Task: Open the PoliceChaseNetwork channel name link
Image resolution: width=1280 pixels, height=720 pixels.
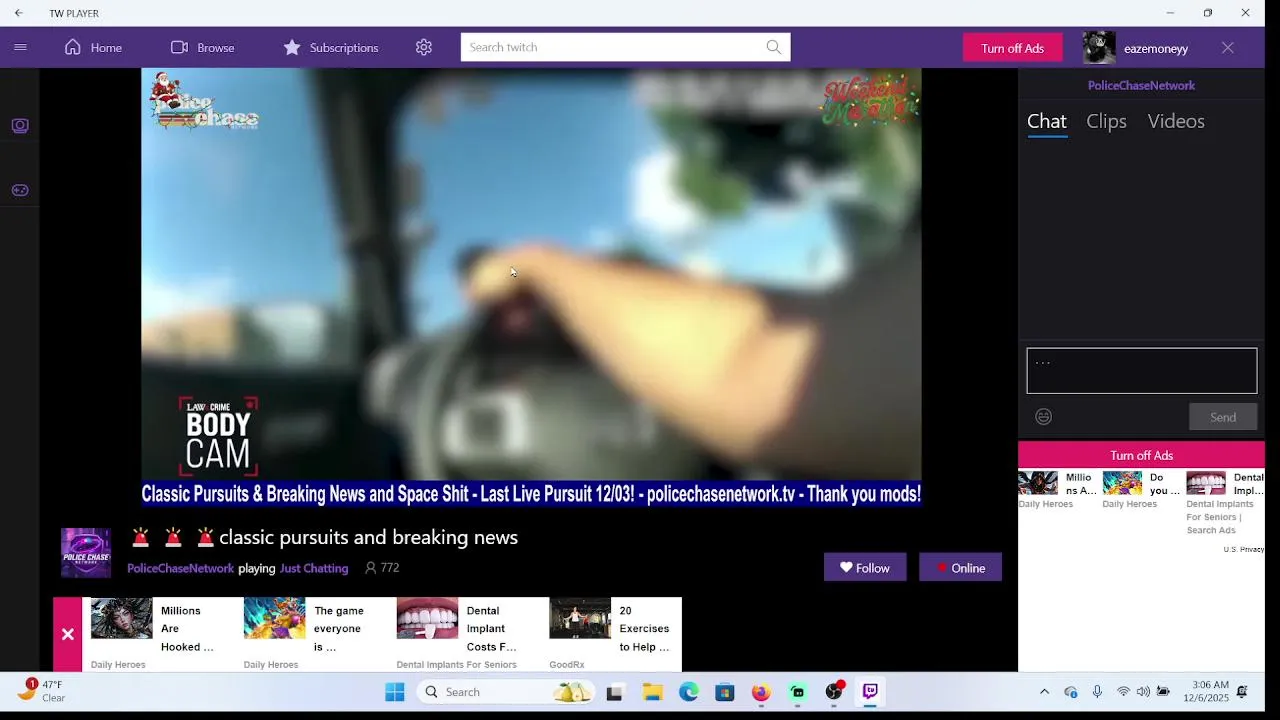Action: tap(180, 568)
